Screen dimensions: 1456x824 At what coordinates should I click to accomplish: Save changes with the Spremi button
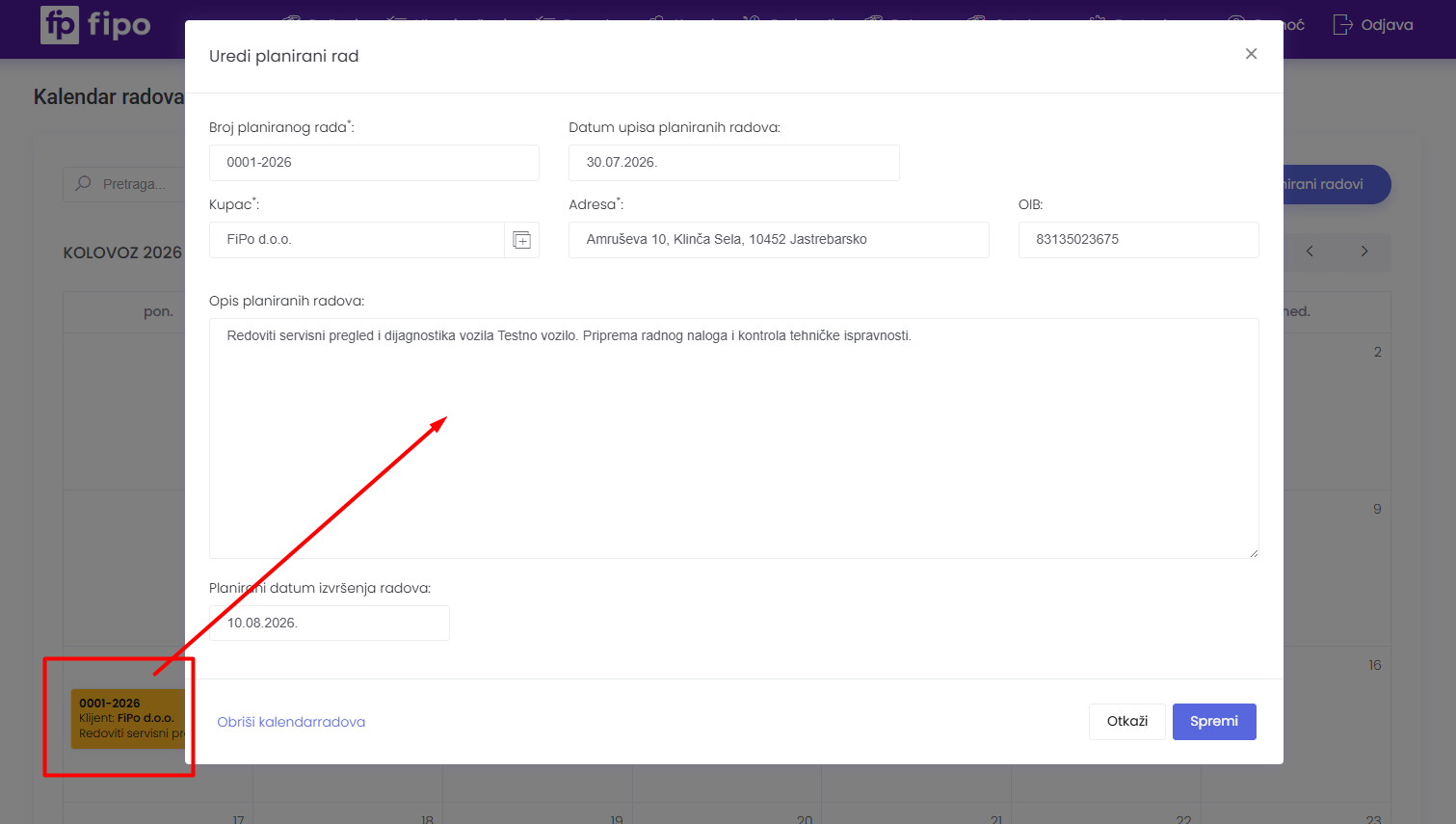coord(1214,722)
